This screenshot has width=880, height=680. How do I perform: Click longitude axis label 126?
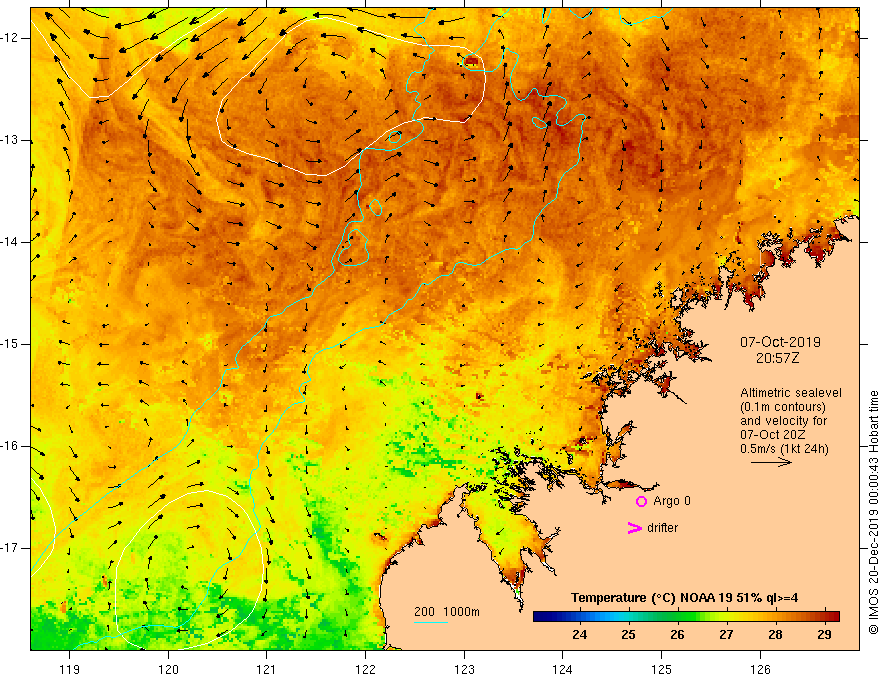[x=760, y=669]
